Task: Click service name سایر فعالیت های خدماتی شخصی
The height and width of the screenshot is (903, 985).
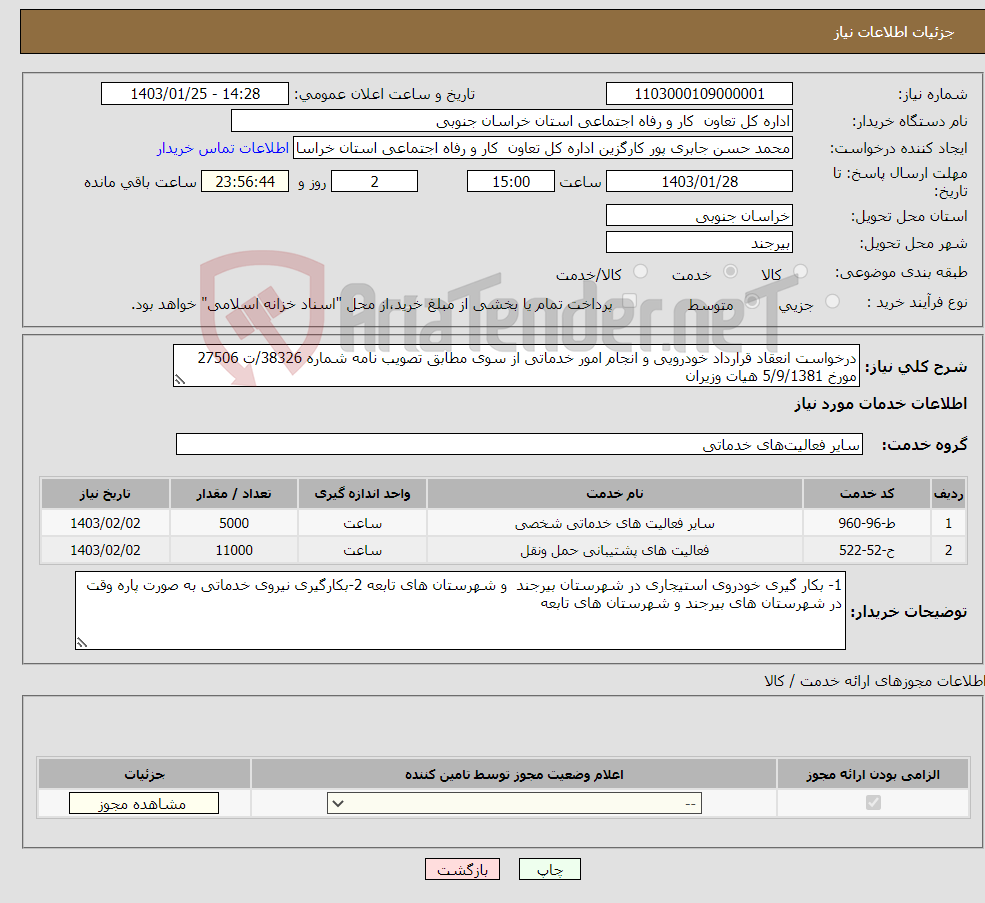Action: pyautogui.click(x=614, y=523)
